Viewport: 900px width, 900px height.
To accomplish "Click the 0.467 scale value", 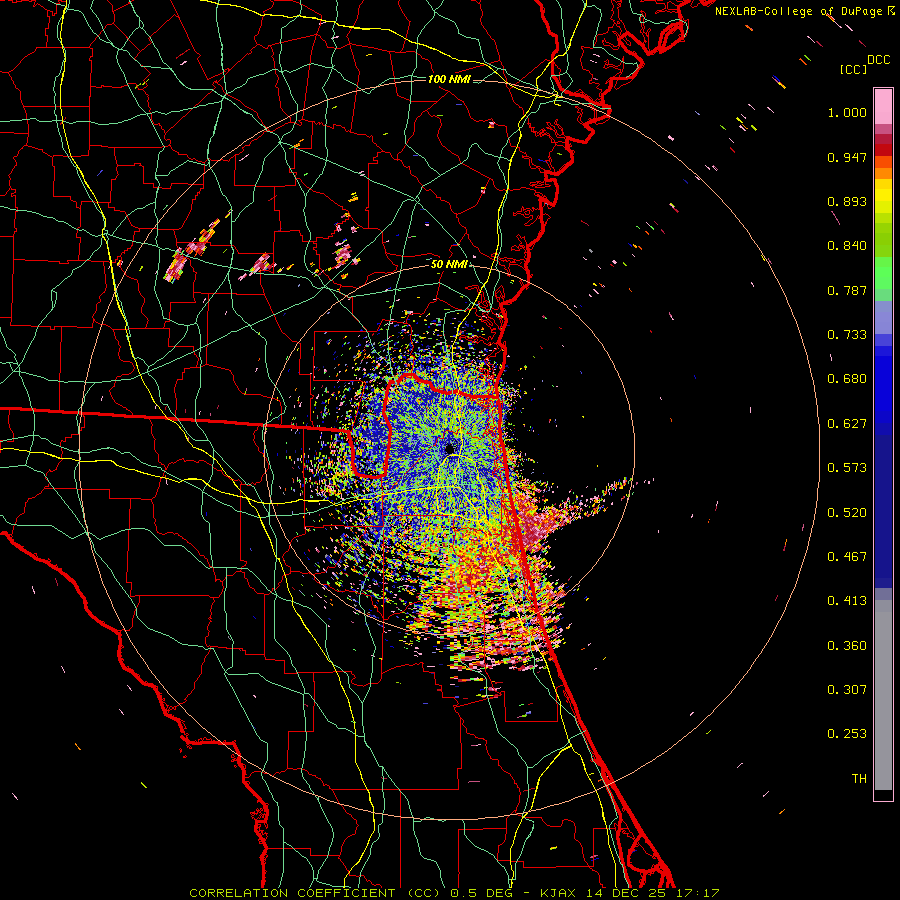I will [847, 557].
